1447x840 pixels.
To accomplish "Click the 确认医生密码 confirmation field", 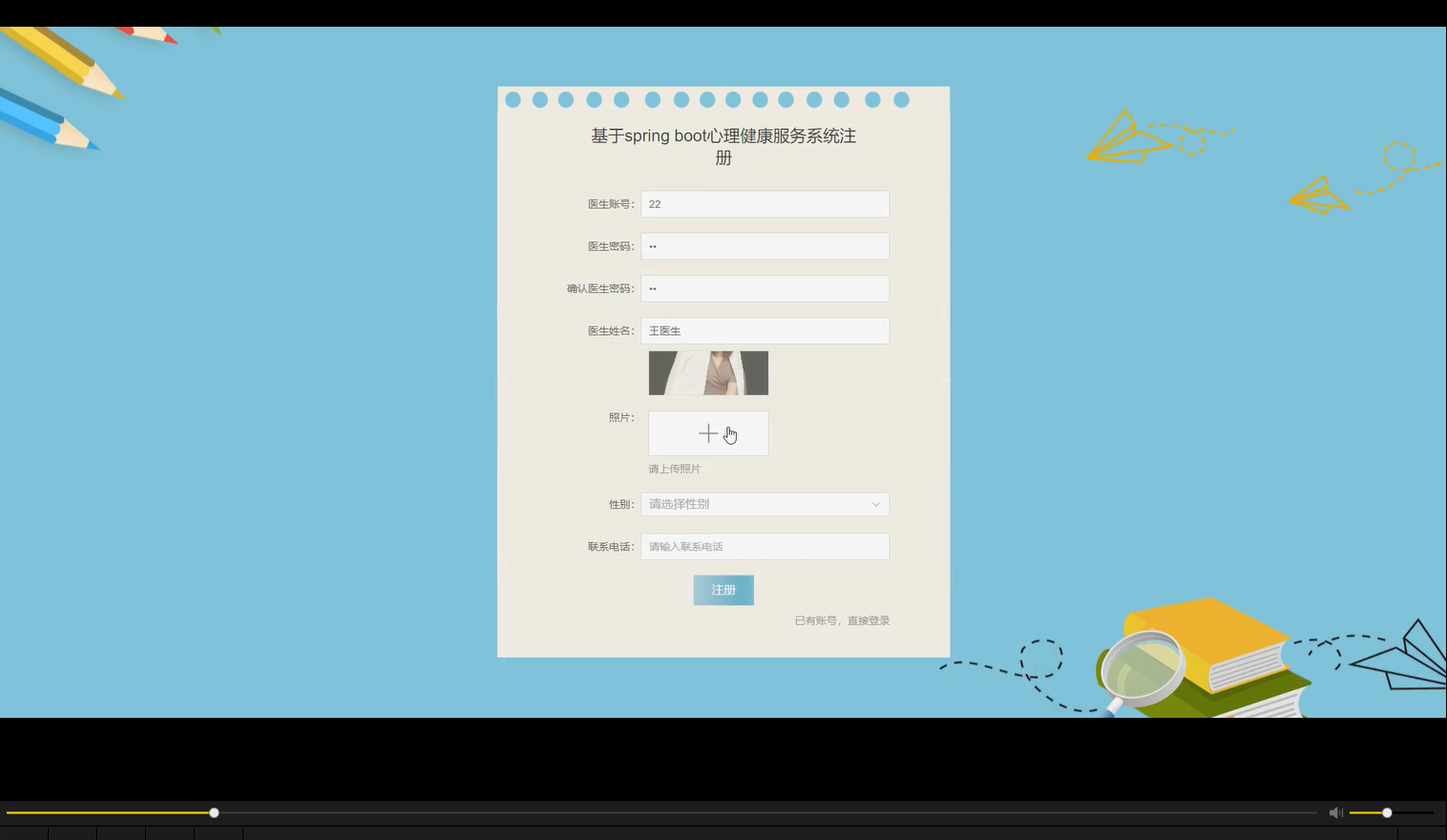I will 764,287.
